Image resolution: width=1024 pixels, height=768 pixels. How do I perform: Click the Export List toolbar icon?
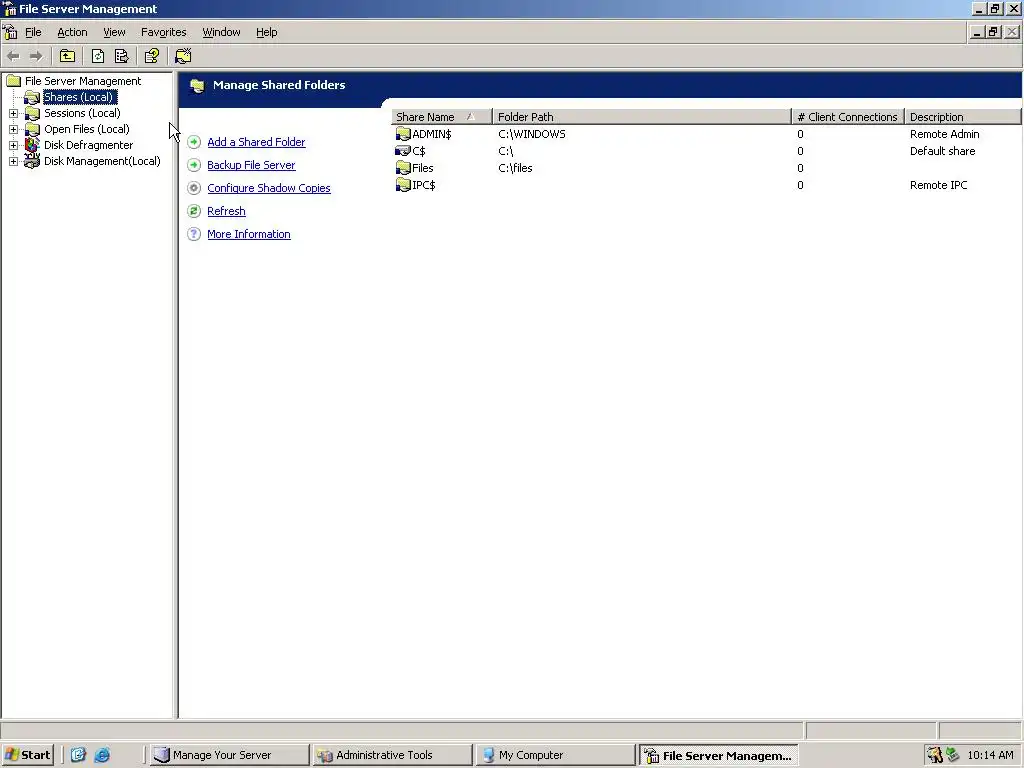click(x=121, y=56)
